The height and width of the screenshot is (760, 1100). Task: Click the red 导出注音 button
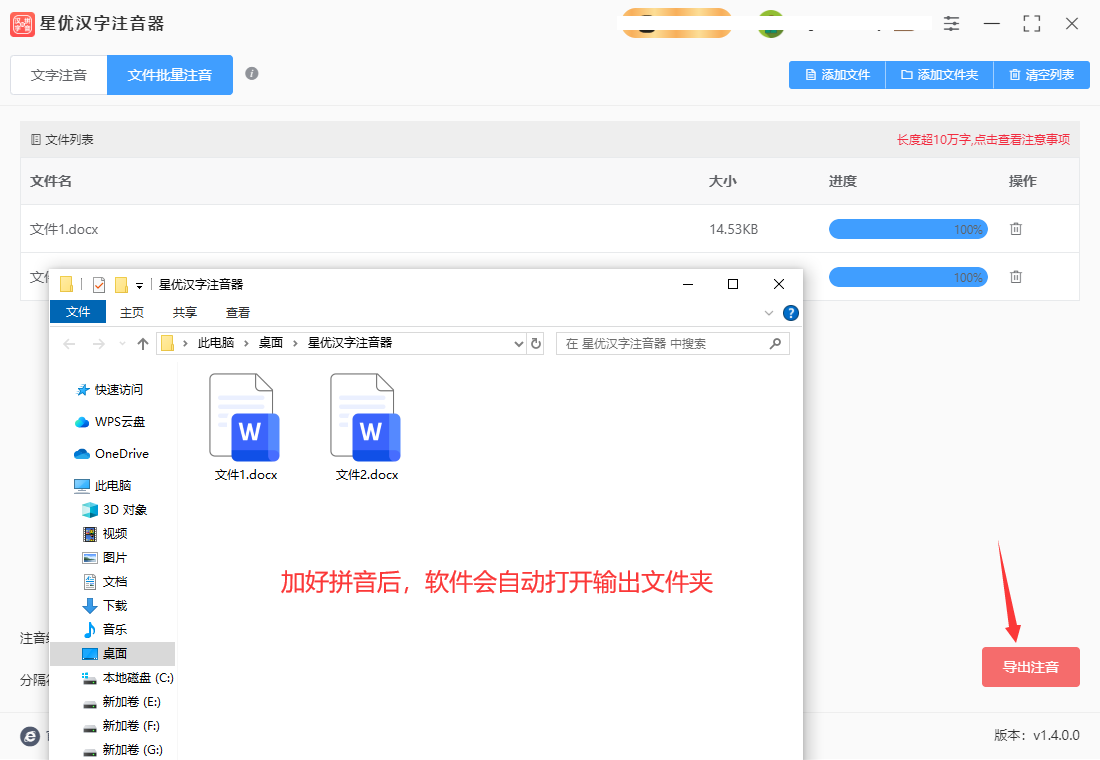click(x=1031, y=667)
